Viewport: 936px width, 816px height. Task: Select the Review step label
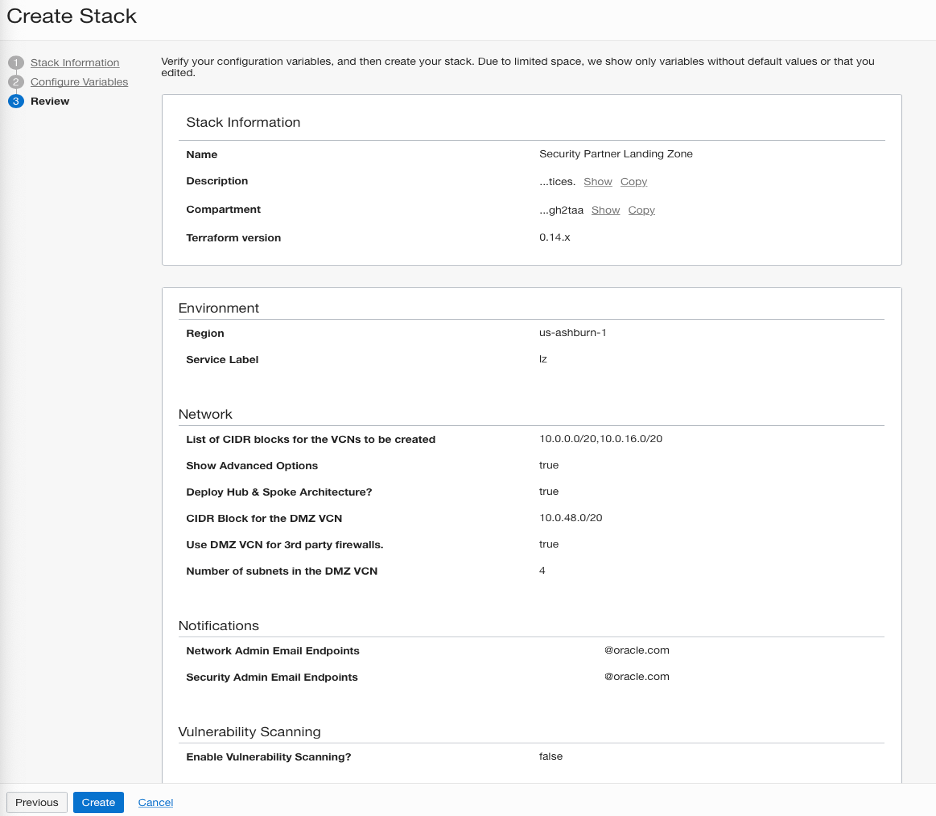click(x=50, y=101)
